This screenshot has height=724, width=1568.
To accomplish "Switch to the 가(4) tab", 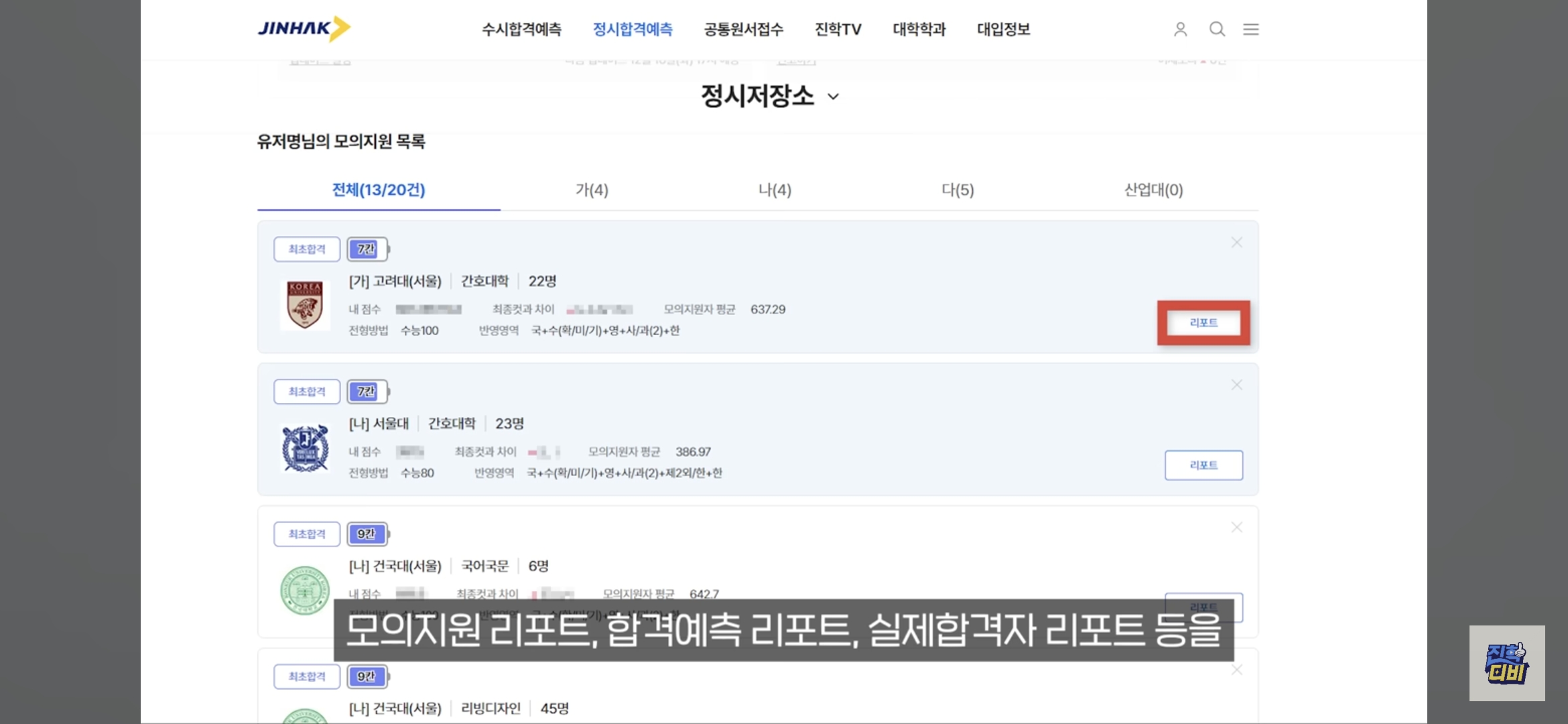I will 592,190.
